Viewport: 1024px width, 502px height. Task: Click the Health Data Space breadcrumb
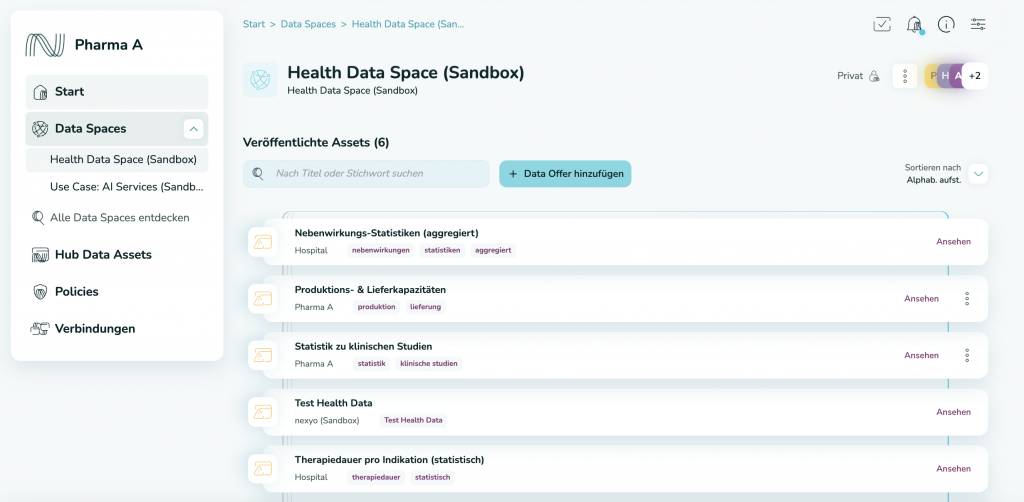pyautogui.click(x=408, y=24)
